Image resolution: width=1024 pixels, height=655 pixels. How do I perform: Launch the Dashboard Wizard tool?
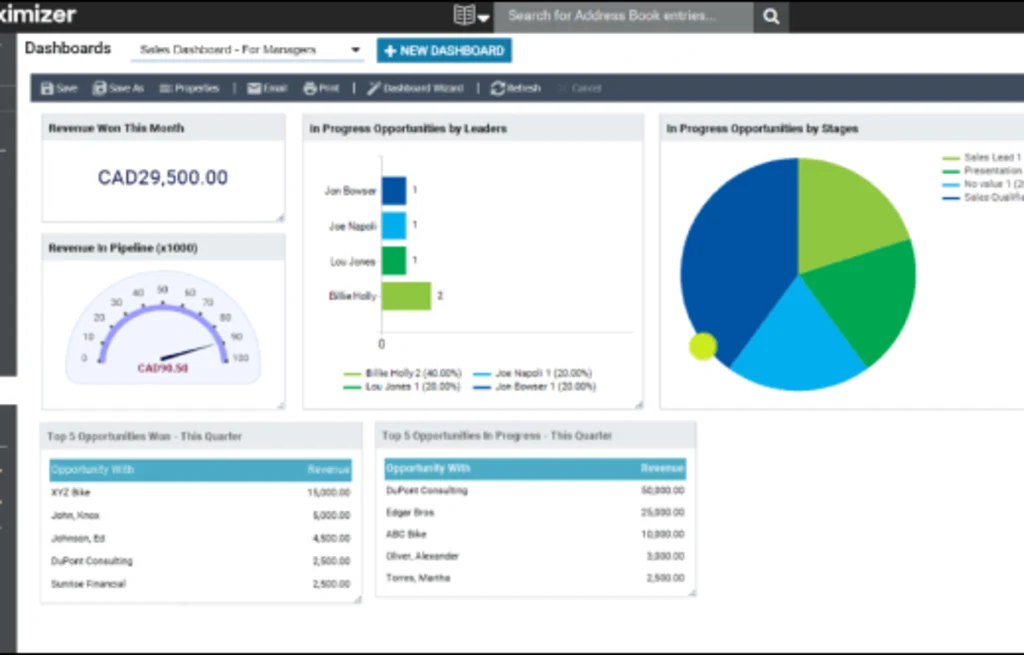pyautogui.click(x=415, y=88)
